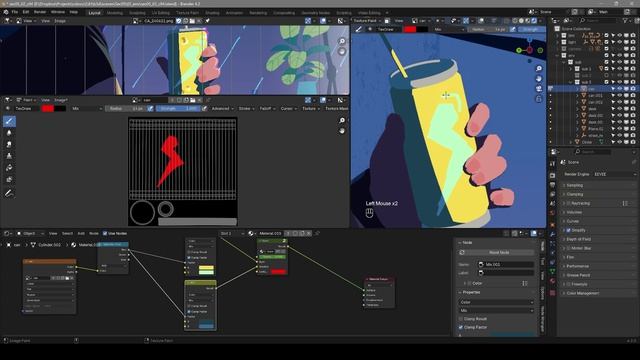Open the Falloff dropdown in image editor header

267,109
